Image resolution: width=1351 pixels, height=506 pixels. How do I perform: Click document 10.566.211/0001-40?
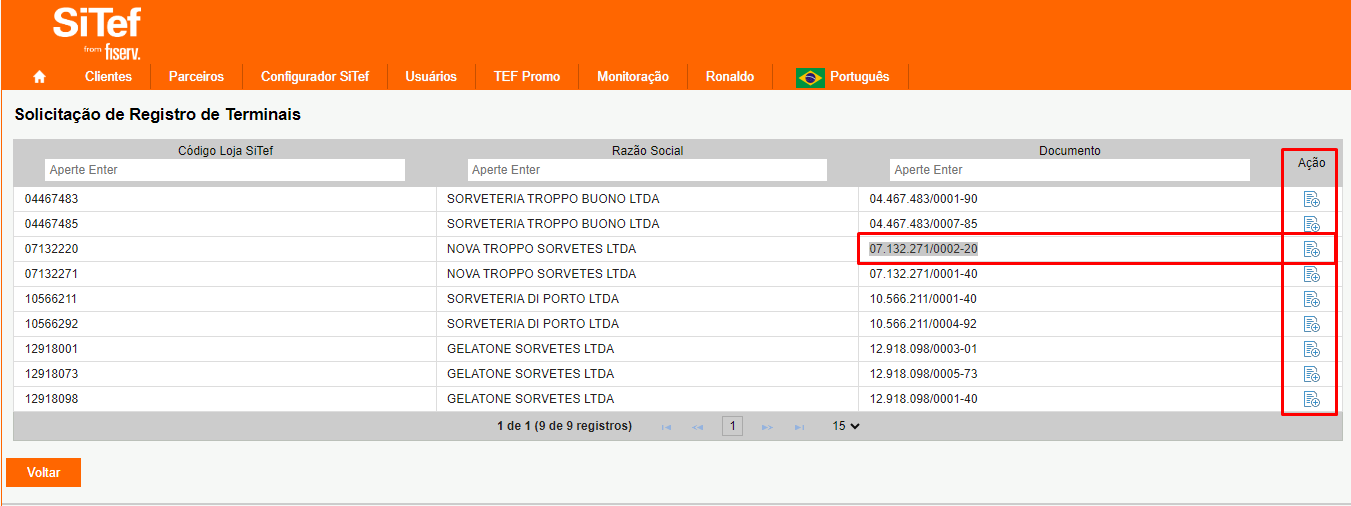coord(923,299)
